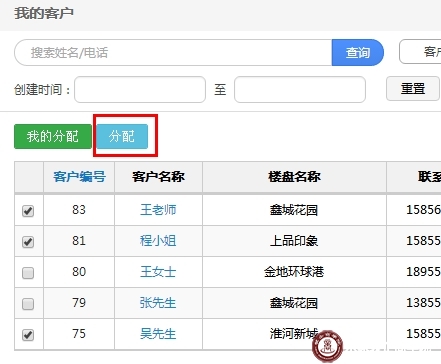Image resolution: width=441 pixels, height=364 pixels.
Task: Uncheck the checkbox for customer 83
Action: point(28,211)
